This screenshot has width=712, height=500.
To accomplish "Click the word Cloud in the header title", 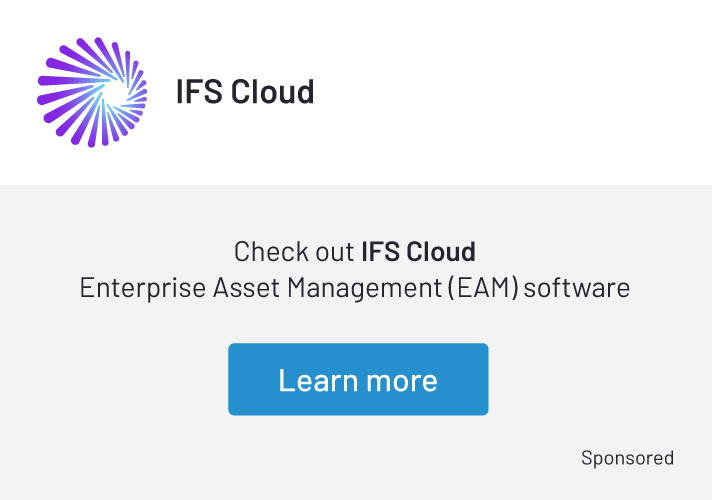I will point(273,92).
